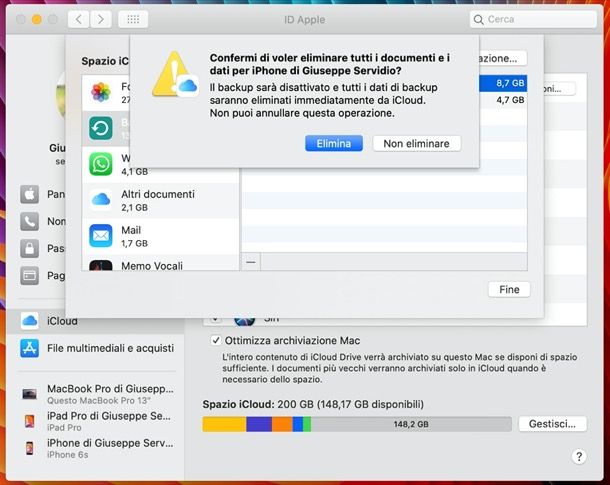The width and height of the screenshot is (610, 485).
Task: Click the Spazio iCloud 200 GB label
Action: tap(313, 404)
